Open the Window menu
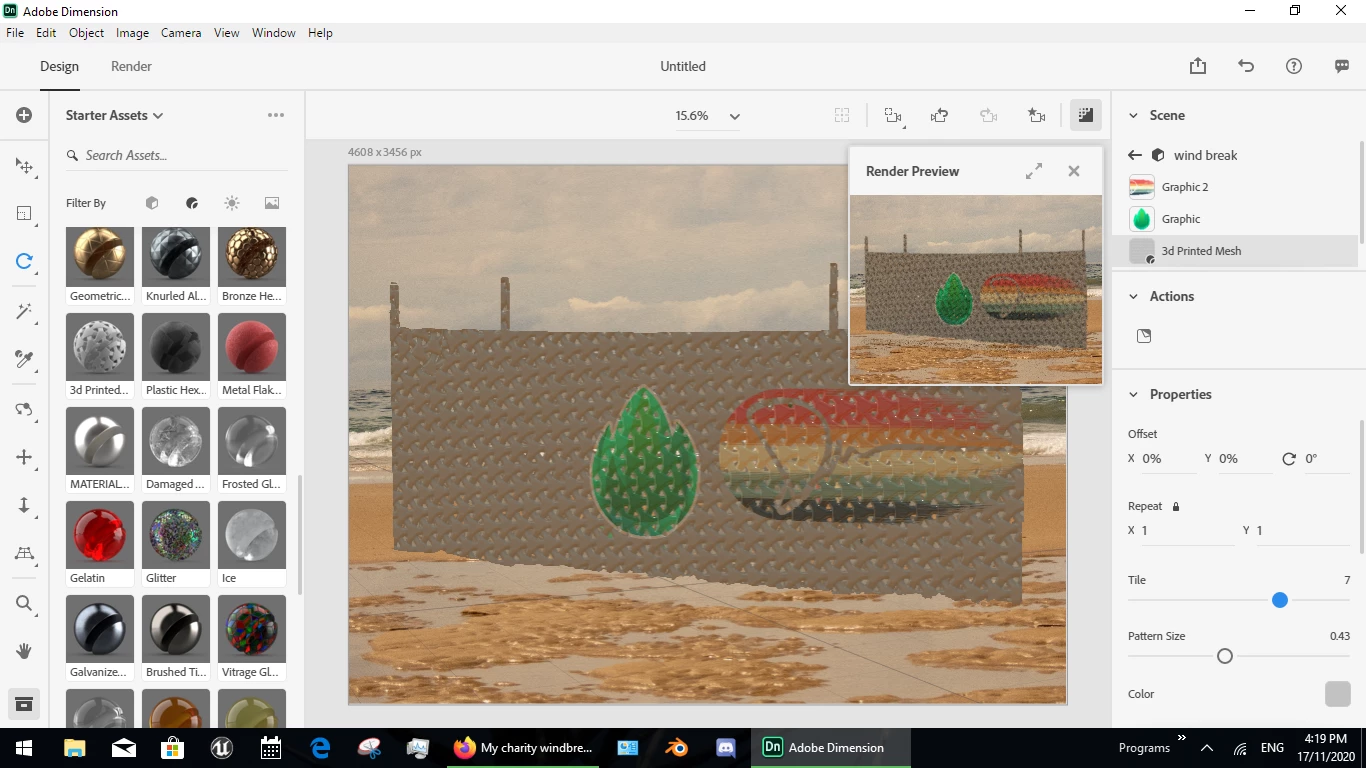 (273, 33)
